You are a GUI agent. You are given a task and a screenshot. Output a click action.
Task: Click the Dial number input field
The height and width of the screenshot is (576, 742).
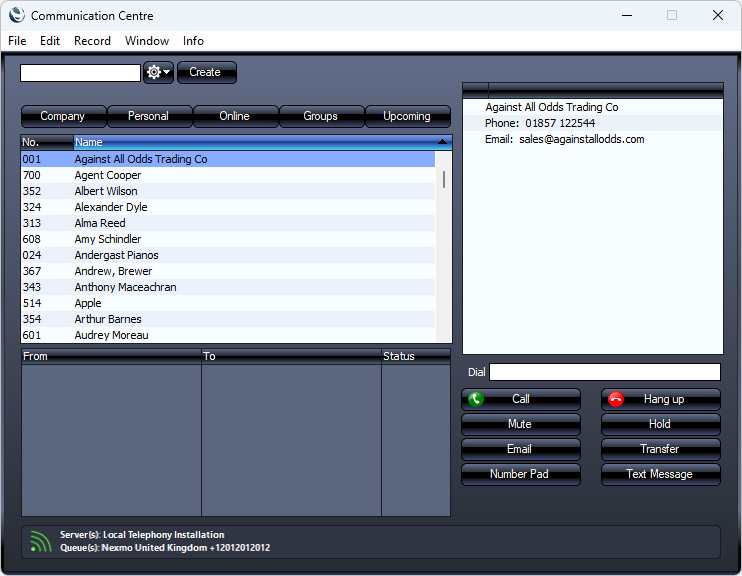coord(604,372)
